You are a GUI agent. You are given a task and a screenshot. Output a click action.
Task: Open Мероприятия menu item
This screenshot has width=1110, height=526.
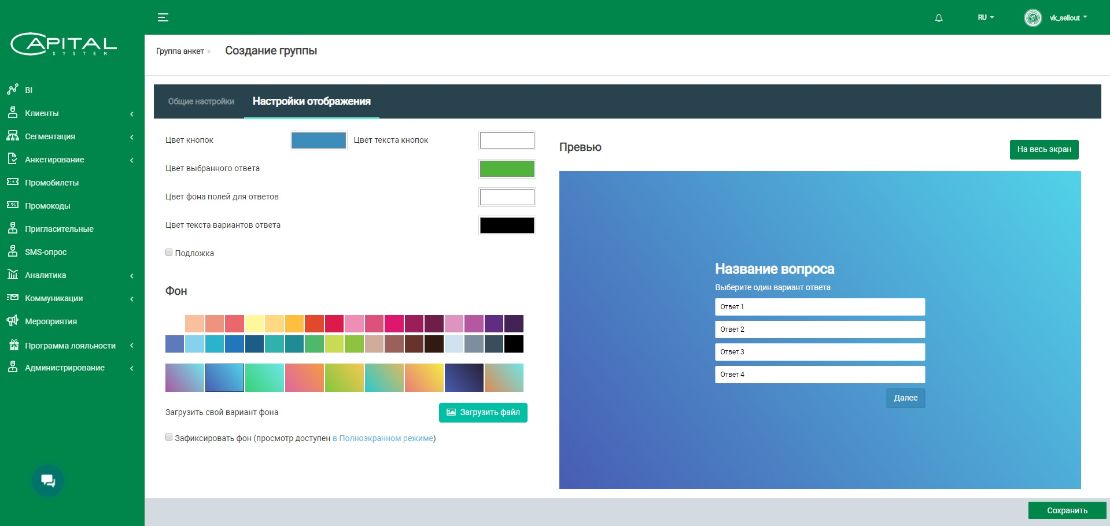pyautogui.click(x=51, y=321)
